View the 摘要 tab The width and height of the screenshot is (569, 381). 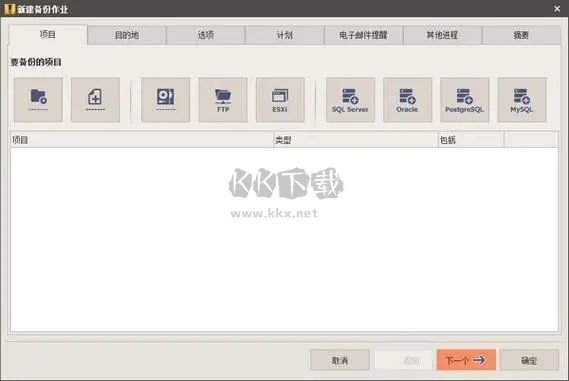pyautogui.click(x=521, y=35)
